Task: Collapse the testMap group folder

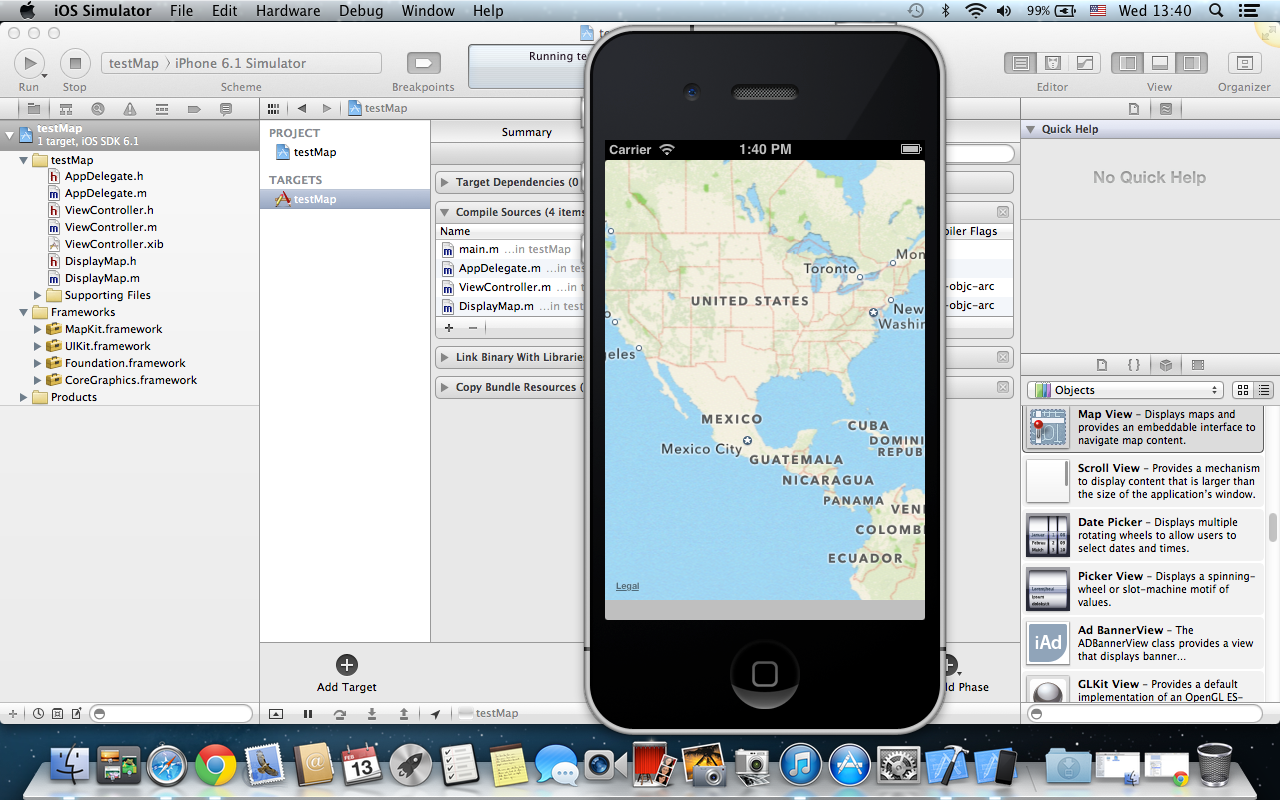Action: point(24,160)
